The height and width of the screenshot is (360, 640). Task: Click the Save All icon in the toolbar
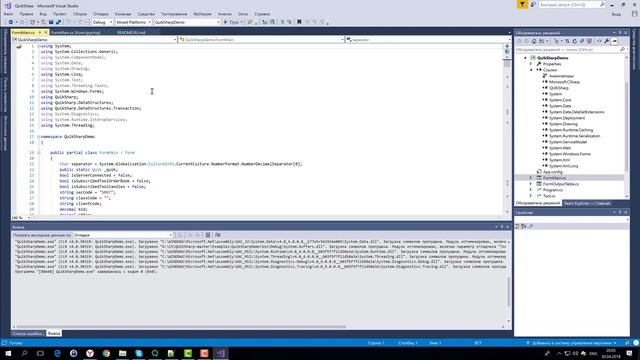pos(58,22)
